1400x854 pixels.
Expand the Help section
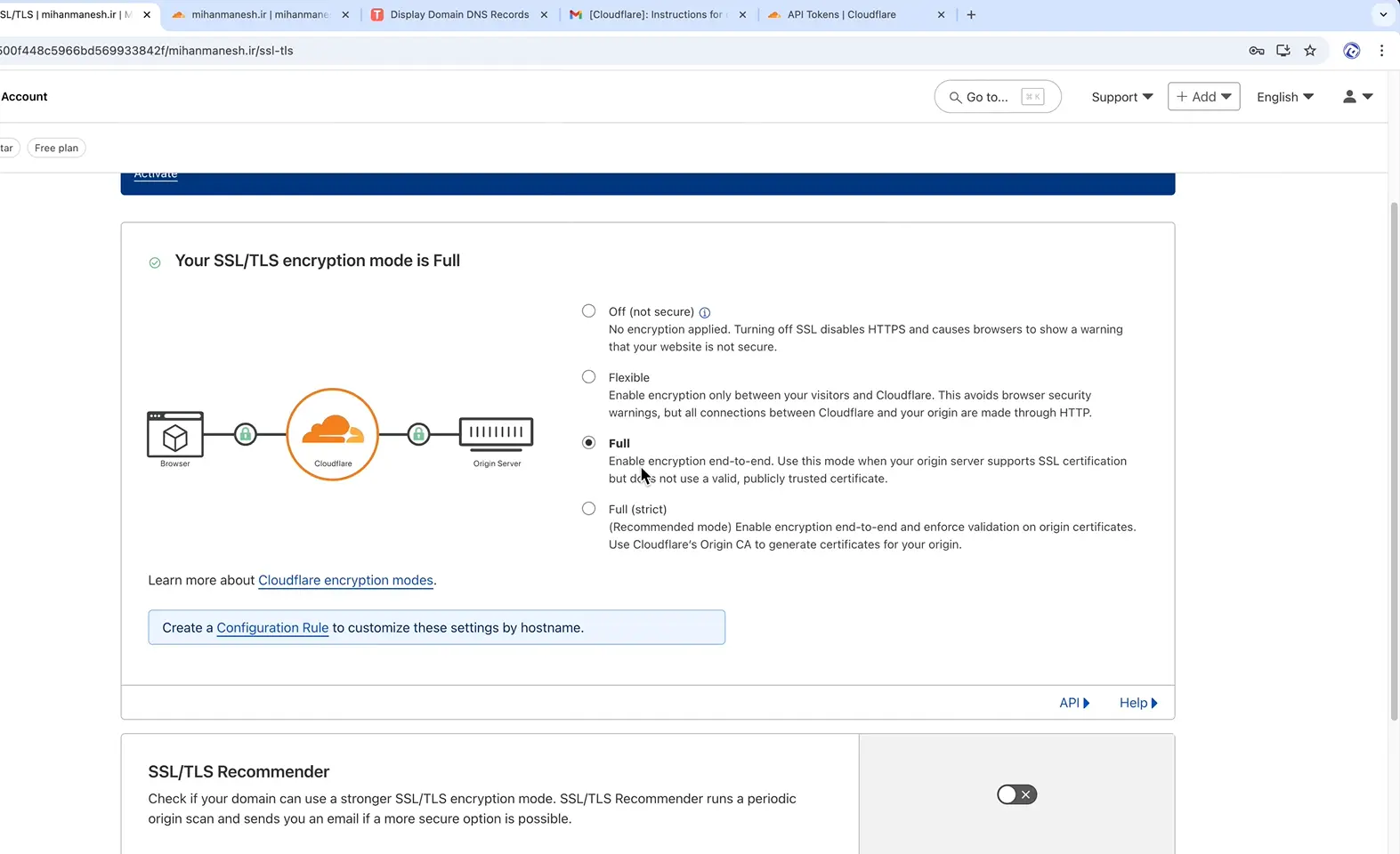(1138, 703)
